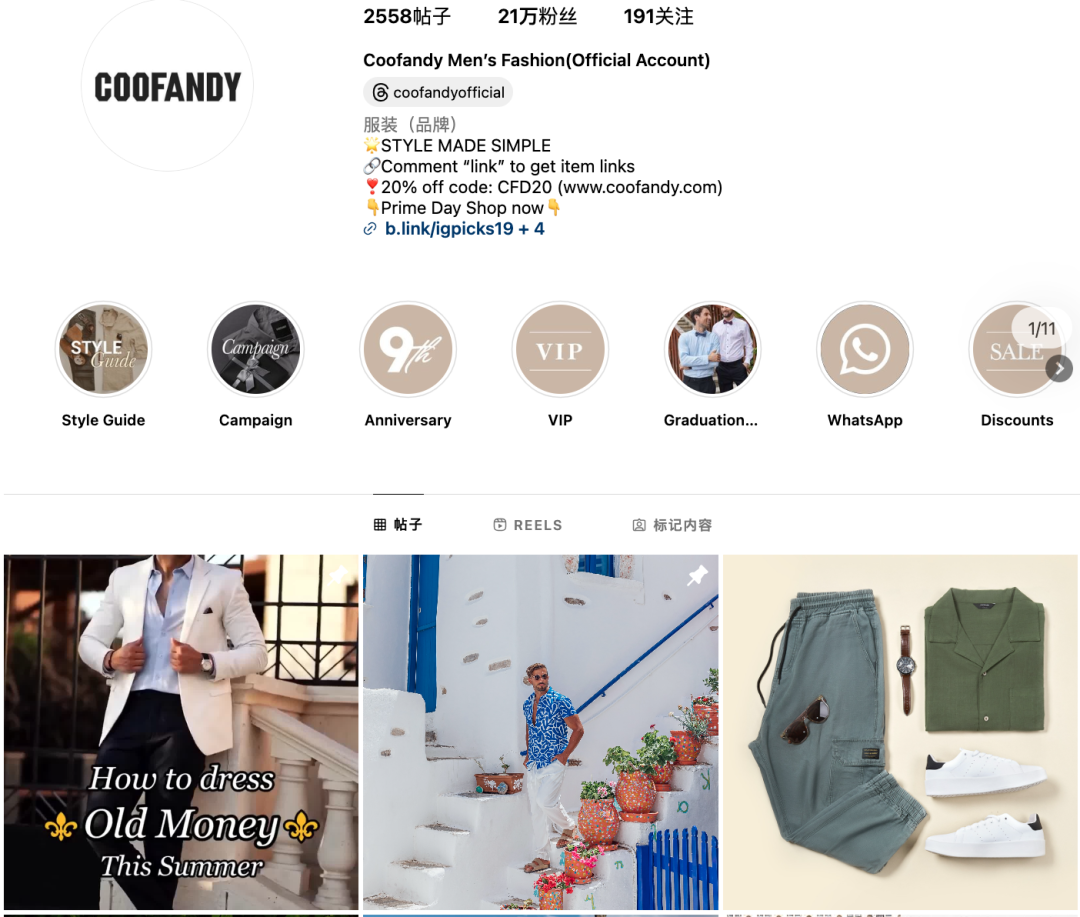The image size is (1080, 917).
Task: Open the Anniversary 9th highlight icon
Action: coord(408,349)
